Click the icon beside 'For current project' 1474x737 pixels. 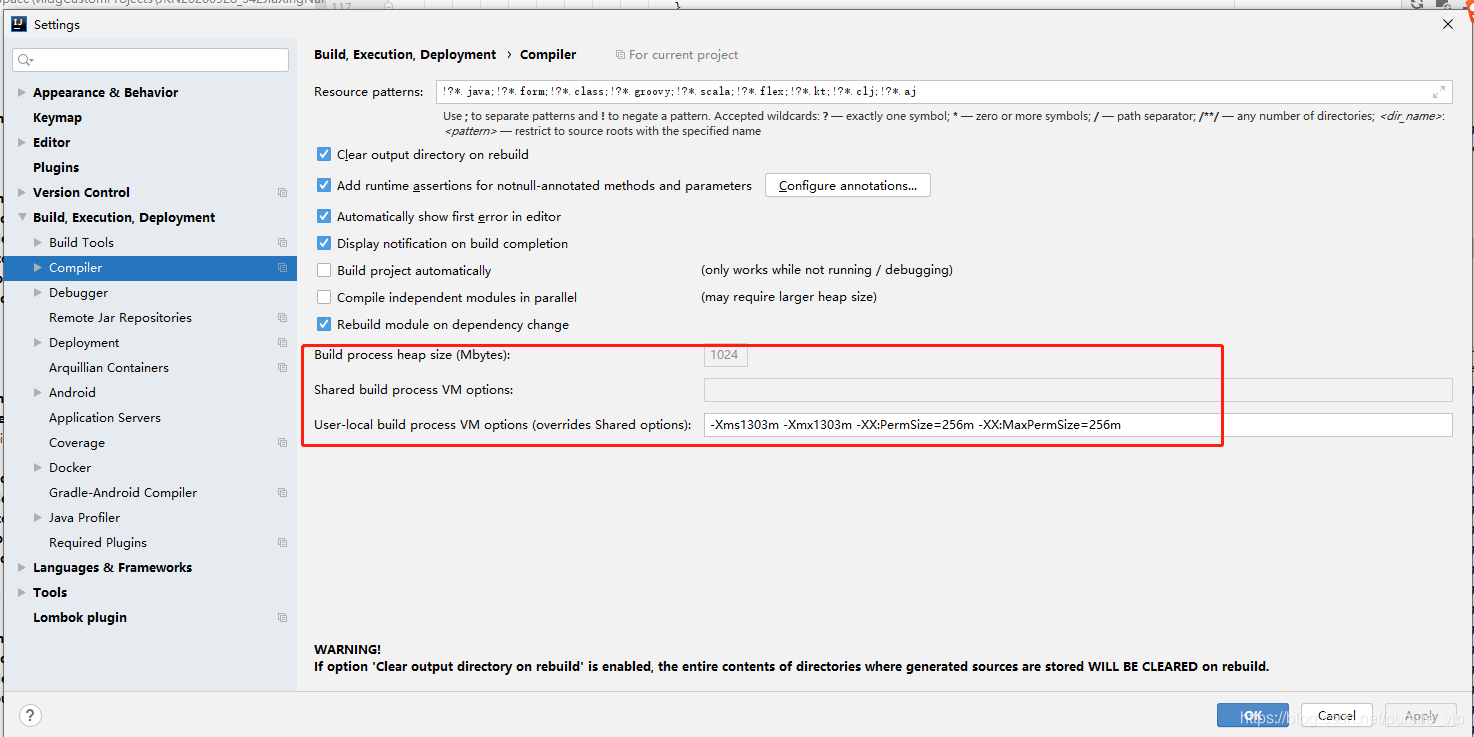[x=618, y=54]
